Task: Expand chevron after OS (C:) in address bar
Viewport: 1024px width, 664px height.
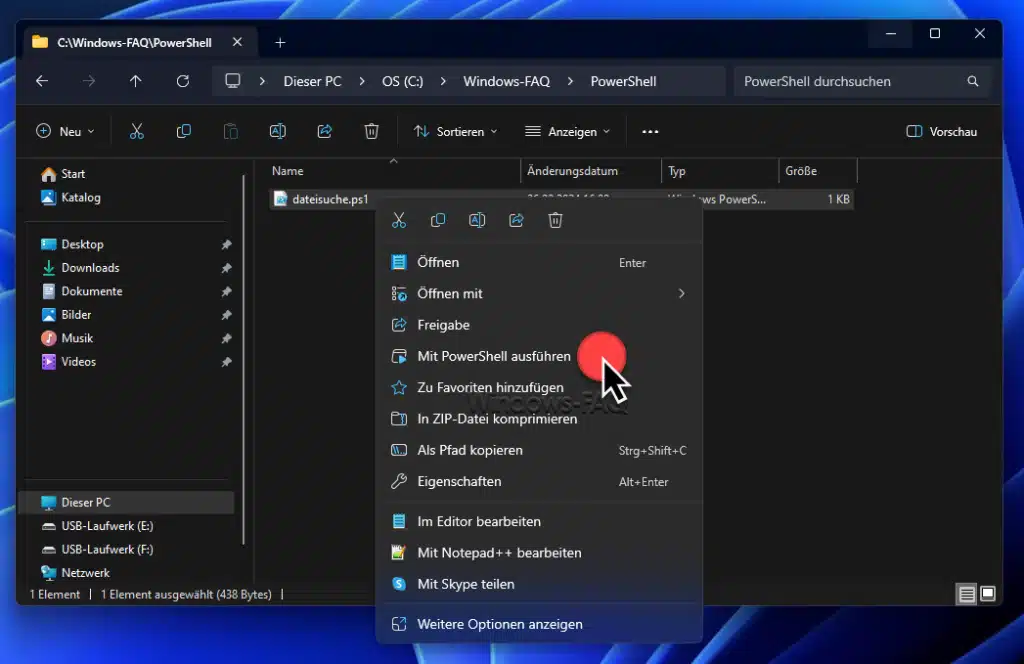Action: [443, 81]
